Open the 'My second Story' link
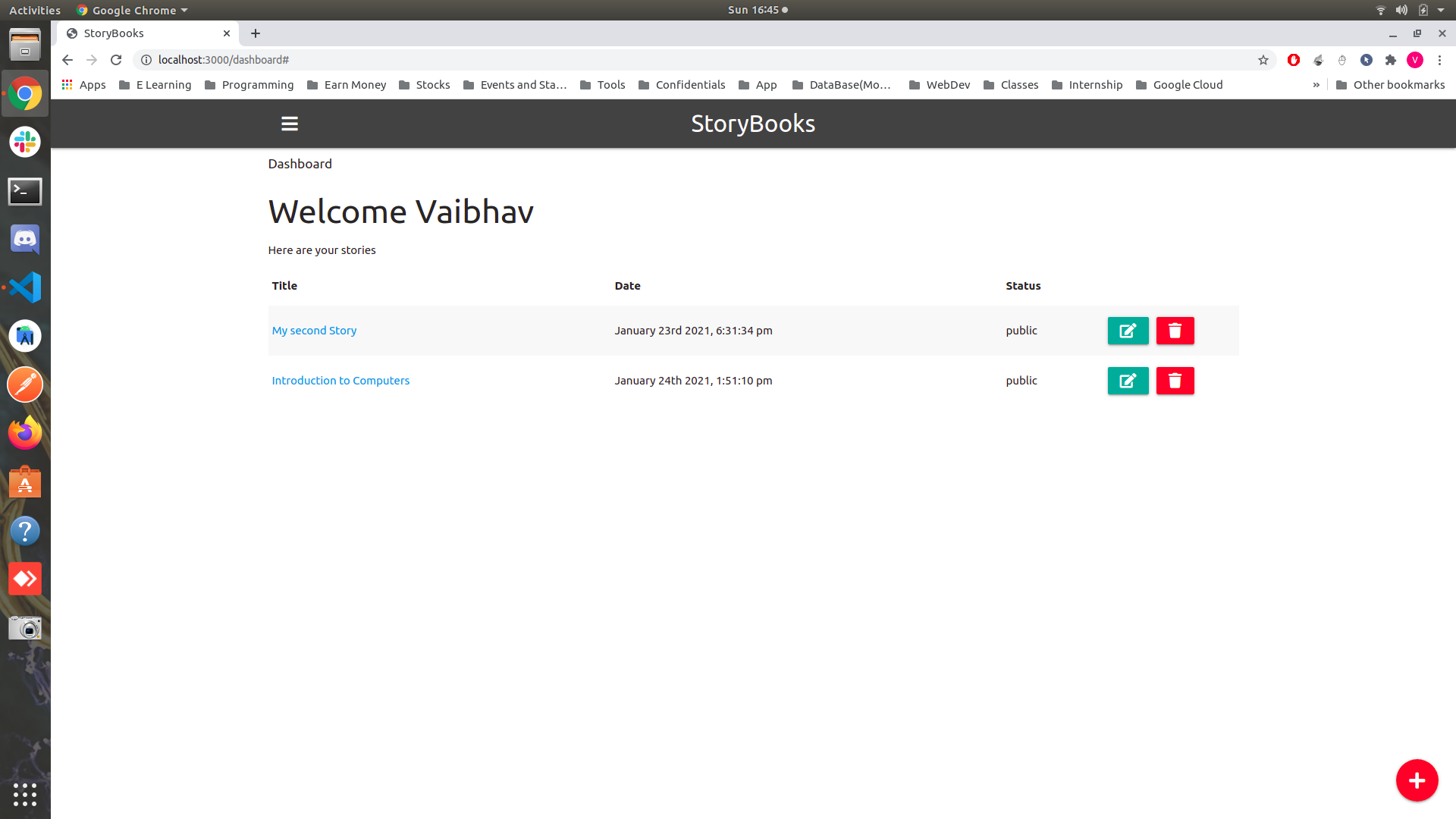The image size is (1456, 819). (x=314, y=331)
